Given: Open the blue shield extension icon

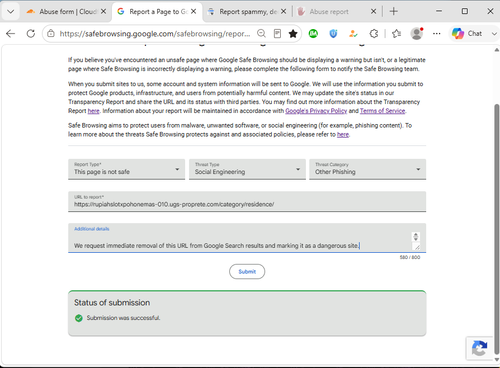Looking at the screenshot, I should pyautogui.click(x=333, y=33).
